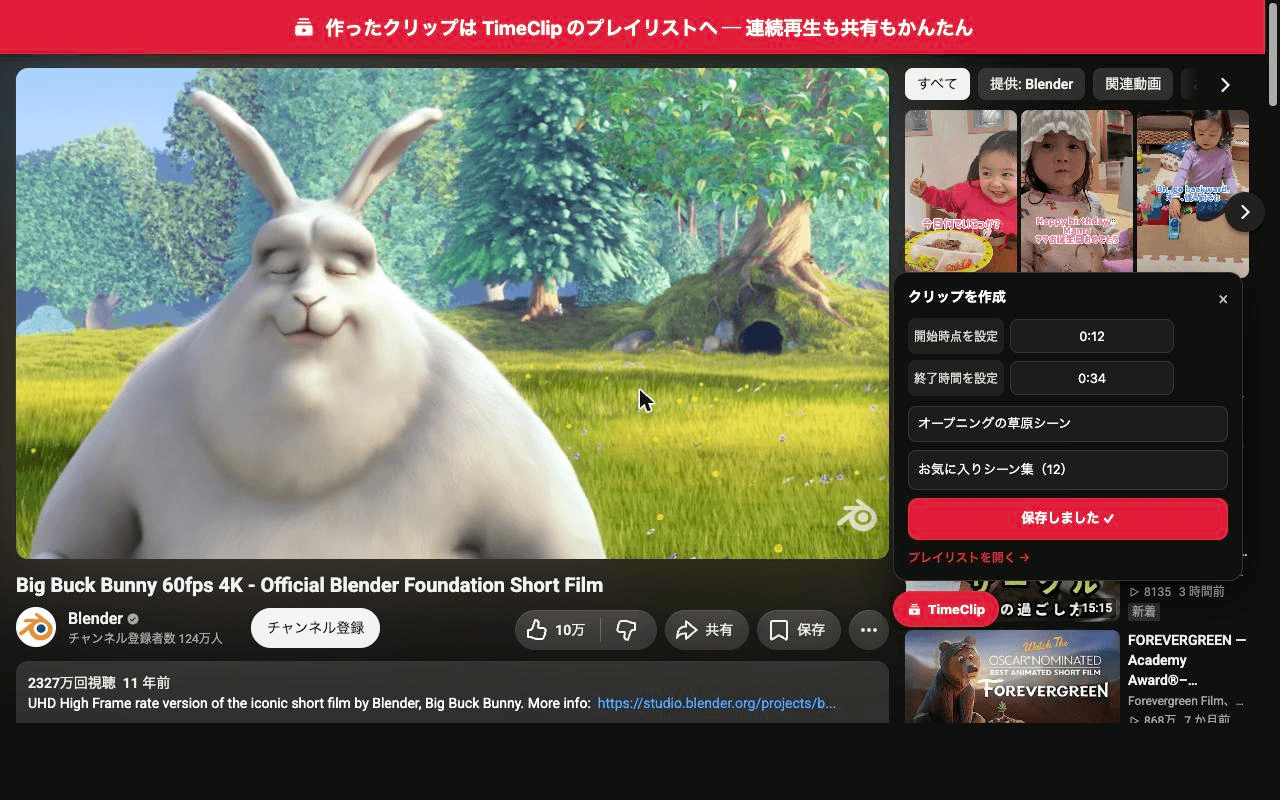
Task: Open FOREVERGREEN — Academy Award video title
Action: point(1187,660)
